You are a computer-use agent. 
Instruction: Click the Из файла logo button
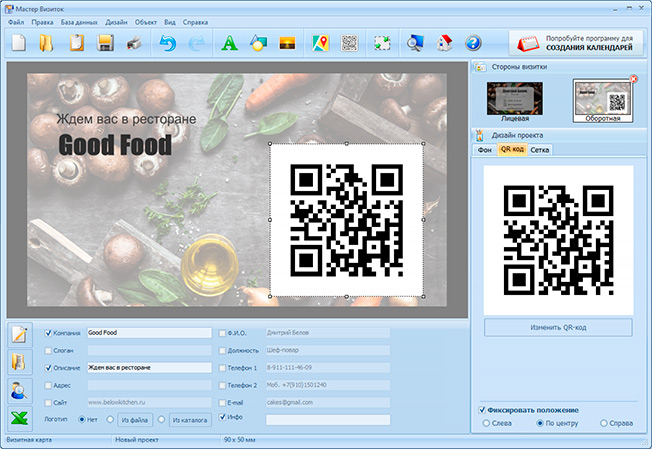pos(135,420)
